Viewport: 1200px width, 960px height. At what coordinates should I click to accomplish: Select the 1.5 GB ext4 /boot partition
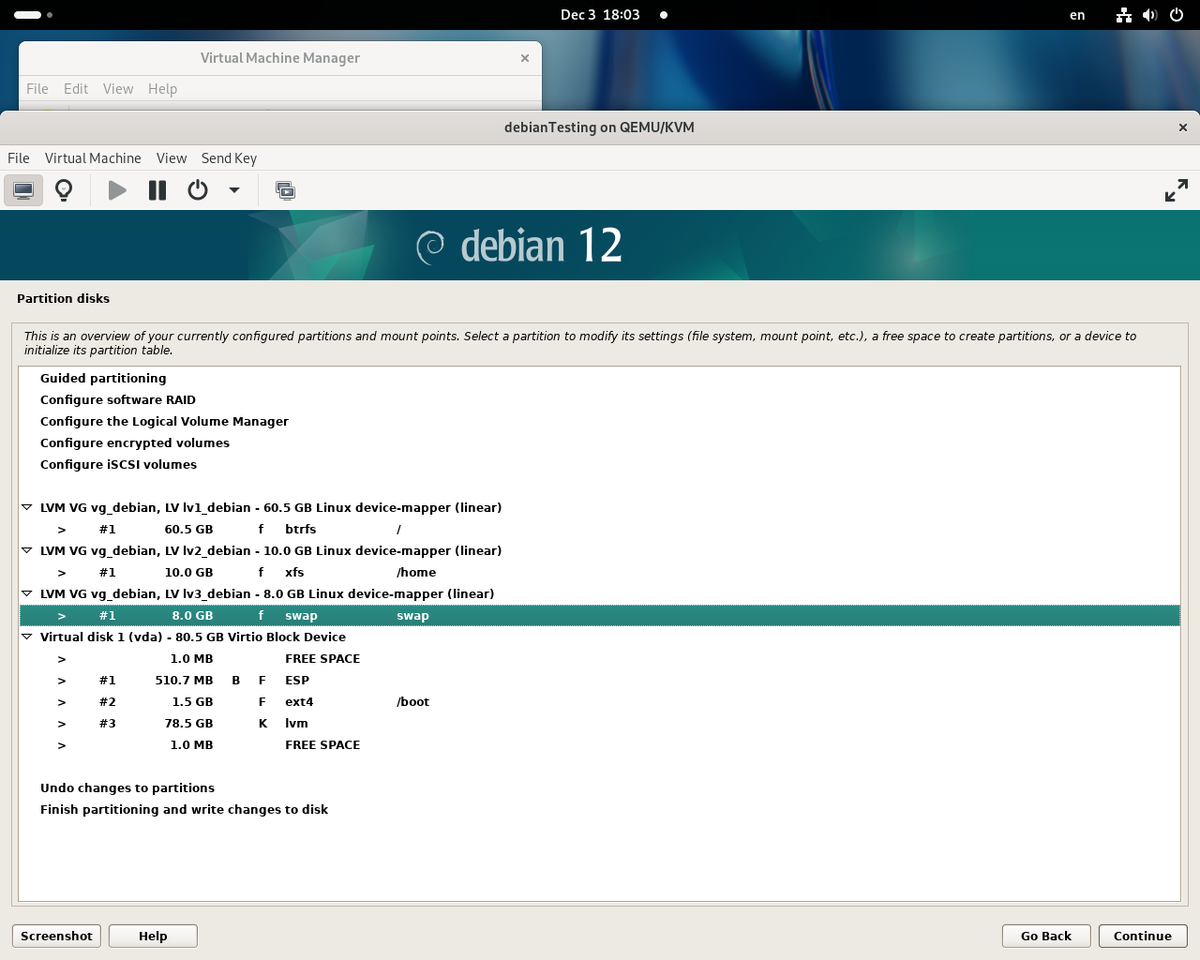click(600, 702)
